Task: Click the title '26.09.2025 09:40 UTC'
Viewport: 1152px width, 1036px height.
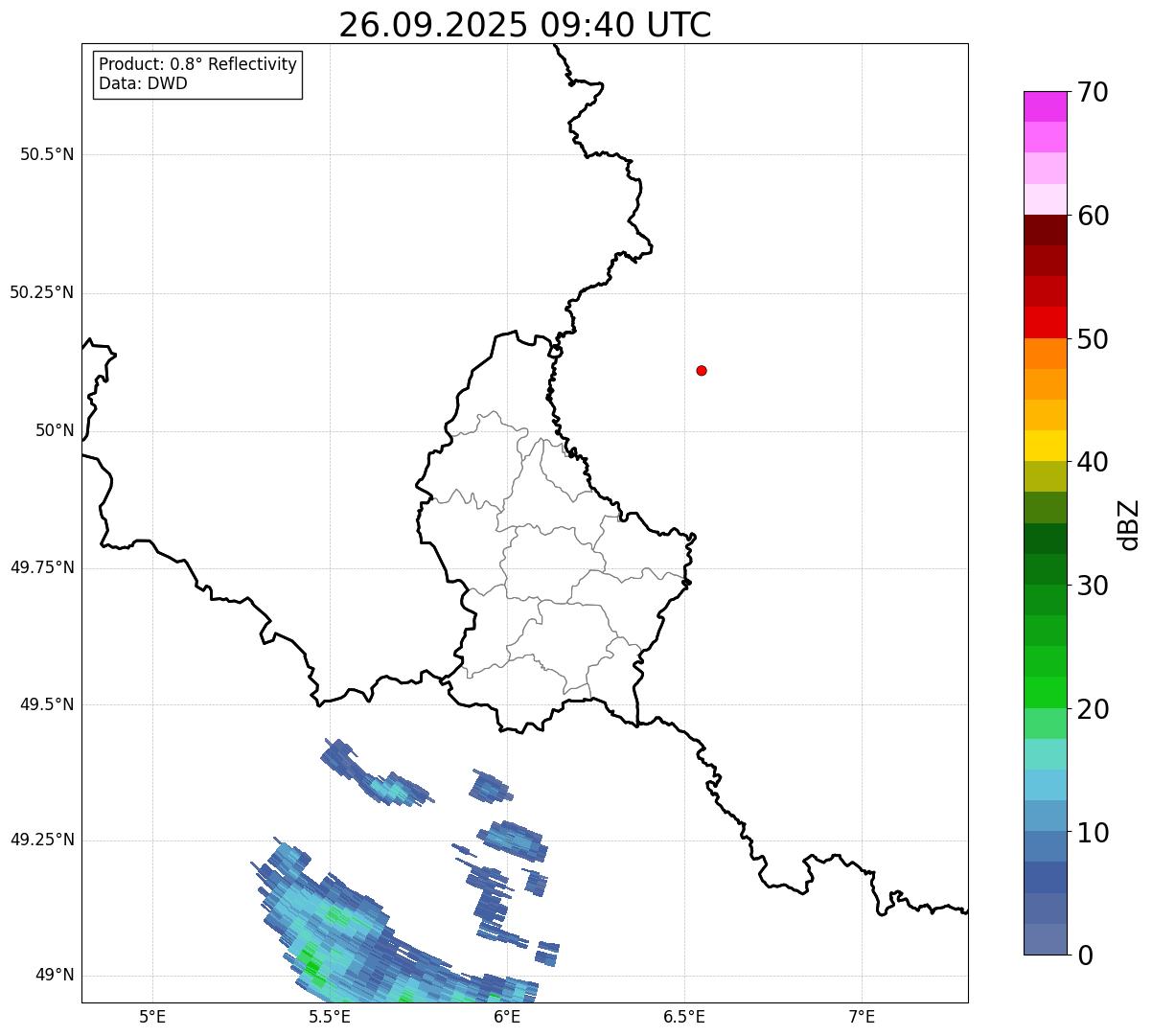Action: point(524,25)
